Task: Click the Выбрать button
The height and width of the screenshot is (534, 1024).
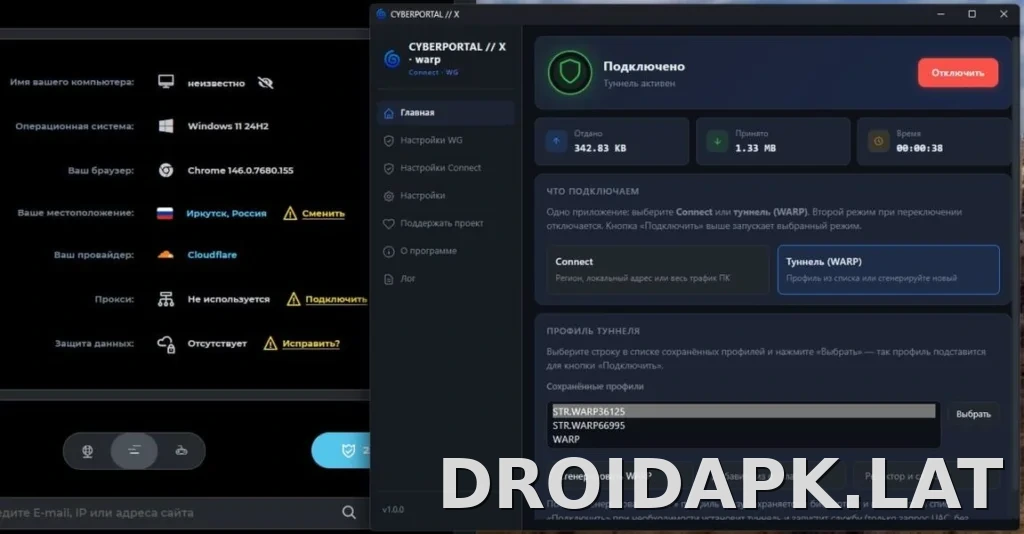Action: 973,414
